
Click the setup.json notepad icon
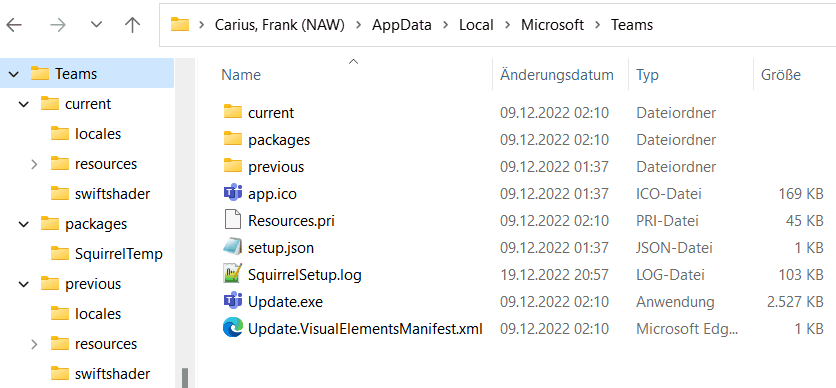click(232, 247)
